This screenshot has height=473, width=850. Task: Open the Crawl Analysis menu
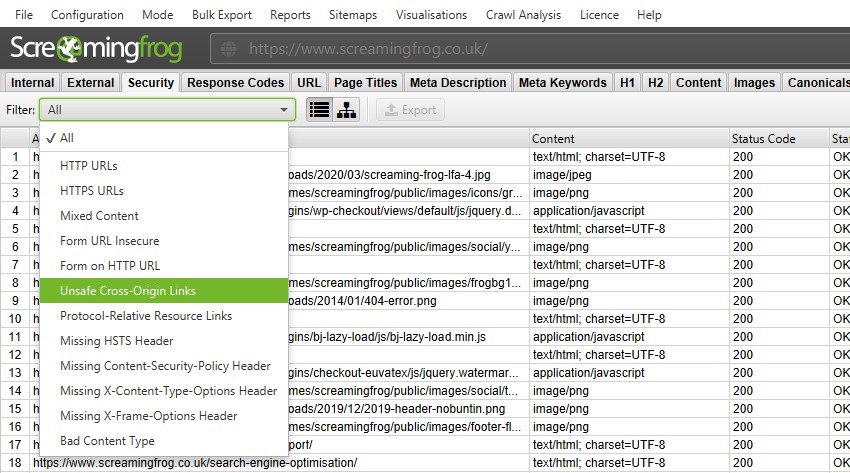524,15
